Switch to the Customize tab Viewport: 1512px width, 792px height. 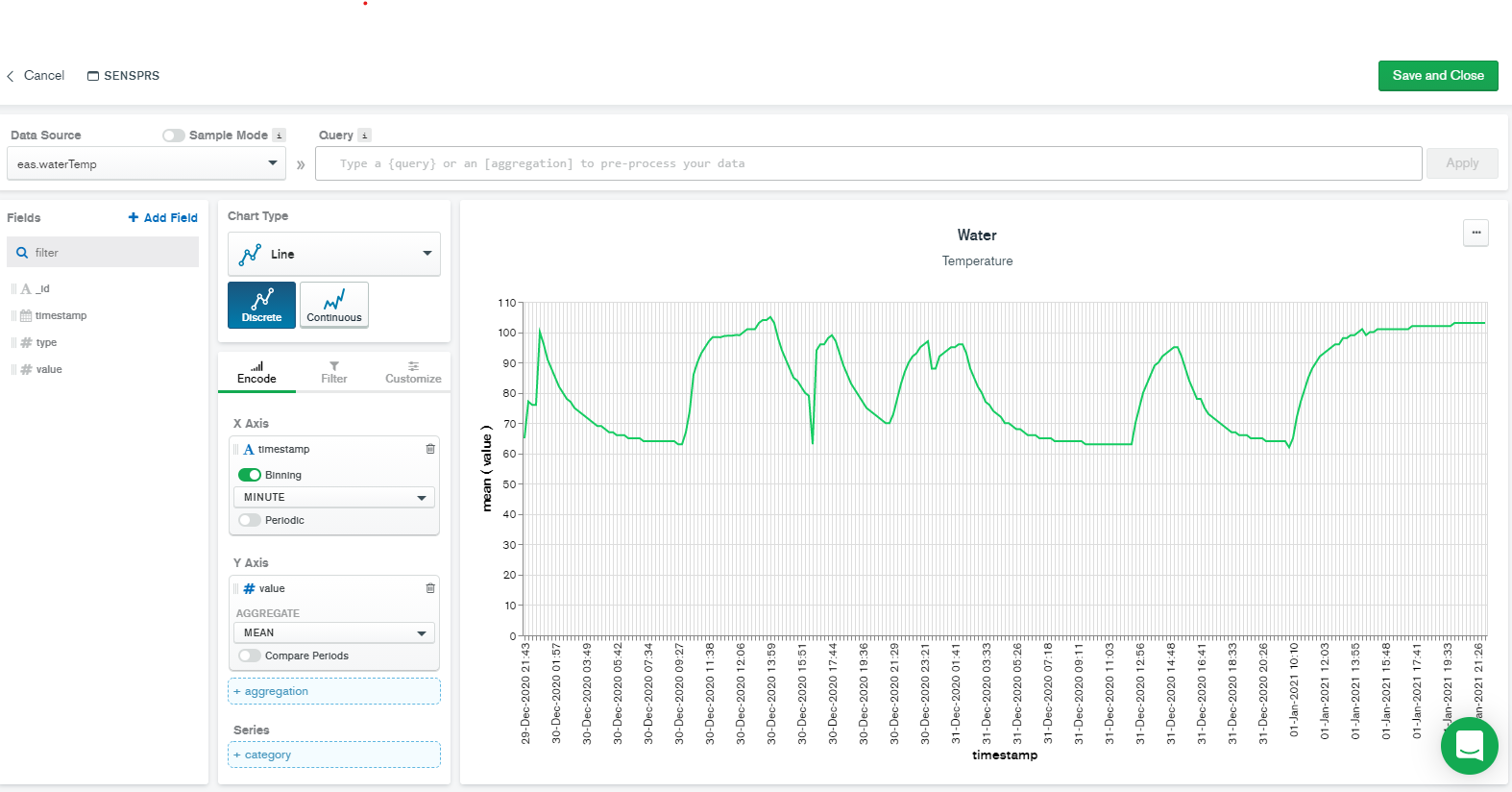click(x=413, y=373)
